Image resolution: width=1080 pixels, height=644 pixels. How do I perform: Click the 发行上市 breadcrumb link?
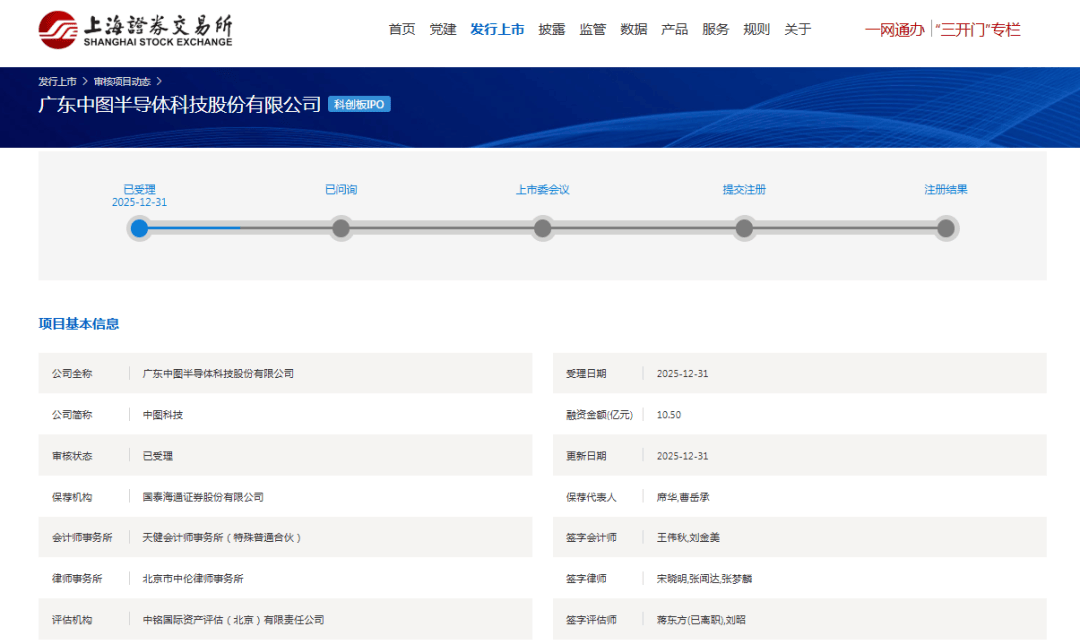click(57, 81)
